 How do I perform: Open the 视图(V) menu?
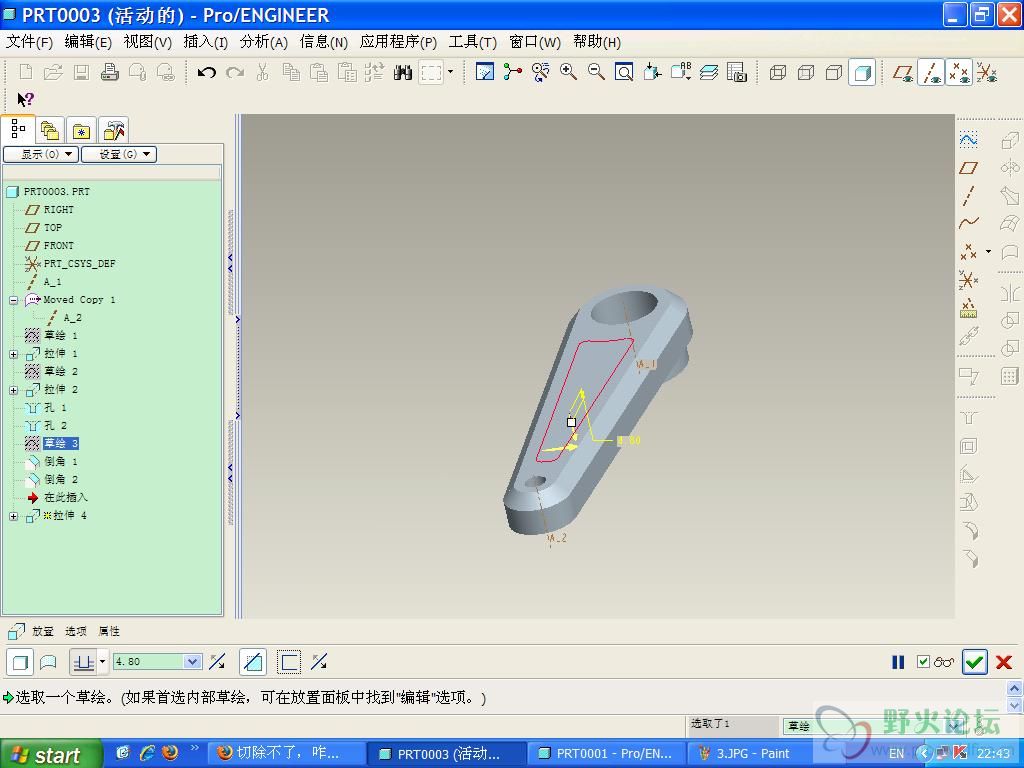148,42
